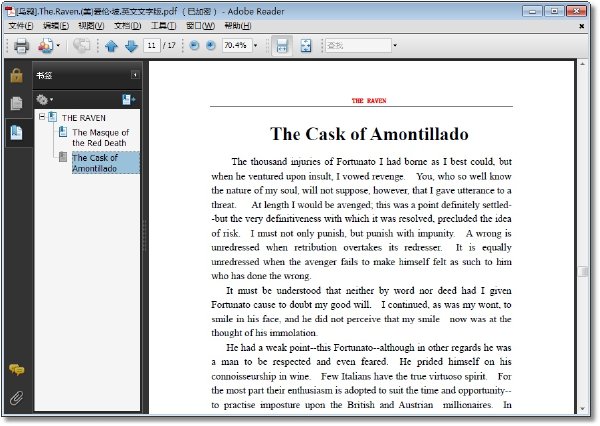Maximize the Adobe Reader window
The image size is (600, 426).
pyautogui.click(x=554, y=11)
